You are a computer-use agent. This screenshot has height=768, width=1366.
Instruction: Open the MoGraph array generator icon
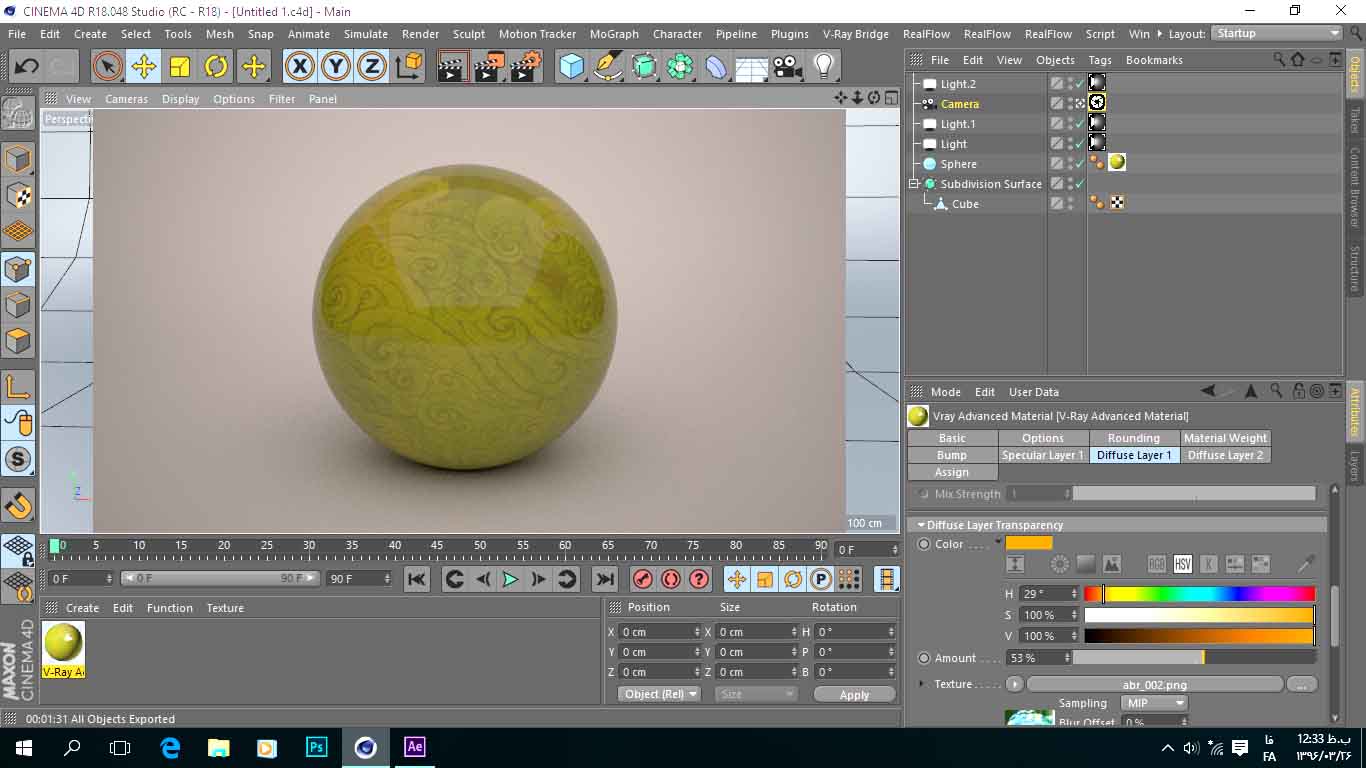pos(680,67)
